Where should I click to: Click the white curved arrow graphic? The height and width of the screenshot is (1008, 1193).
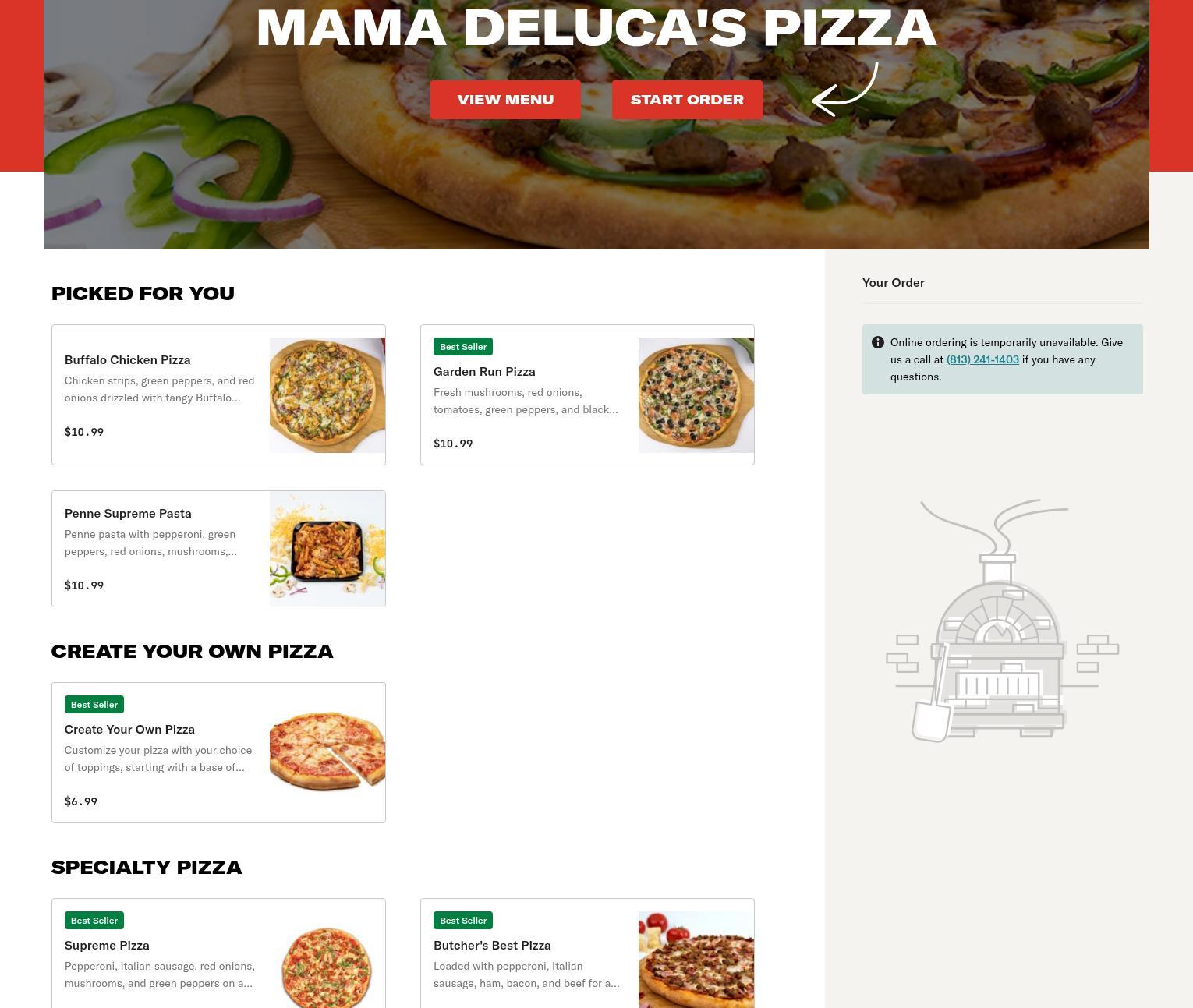[845, 90]
